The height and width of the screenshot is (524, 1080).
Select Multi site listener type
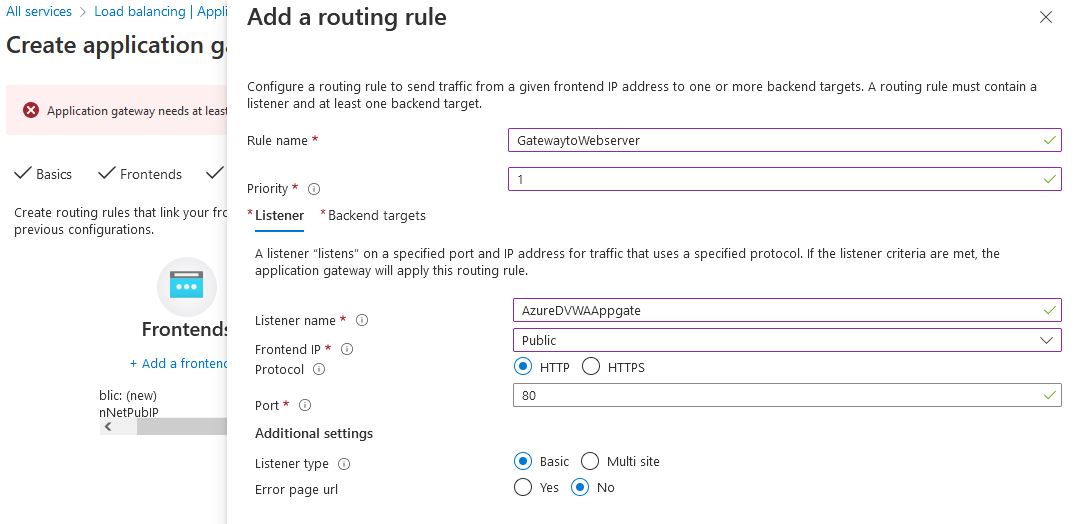pyautogui.click(x=590, y=461)
